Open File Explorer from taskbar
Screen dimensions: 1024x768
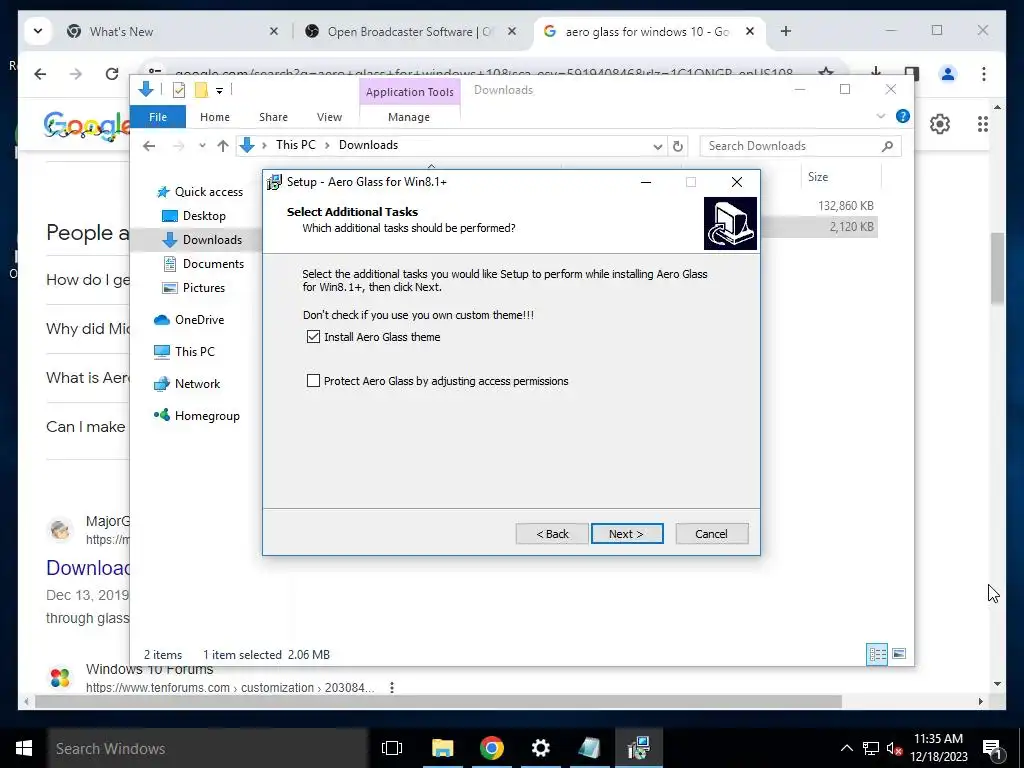coord(442,748)
